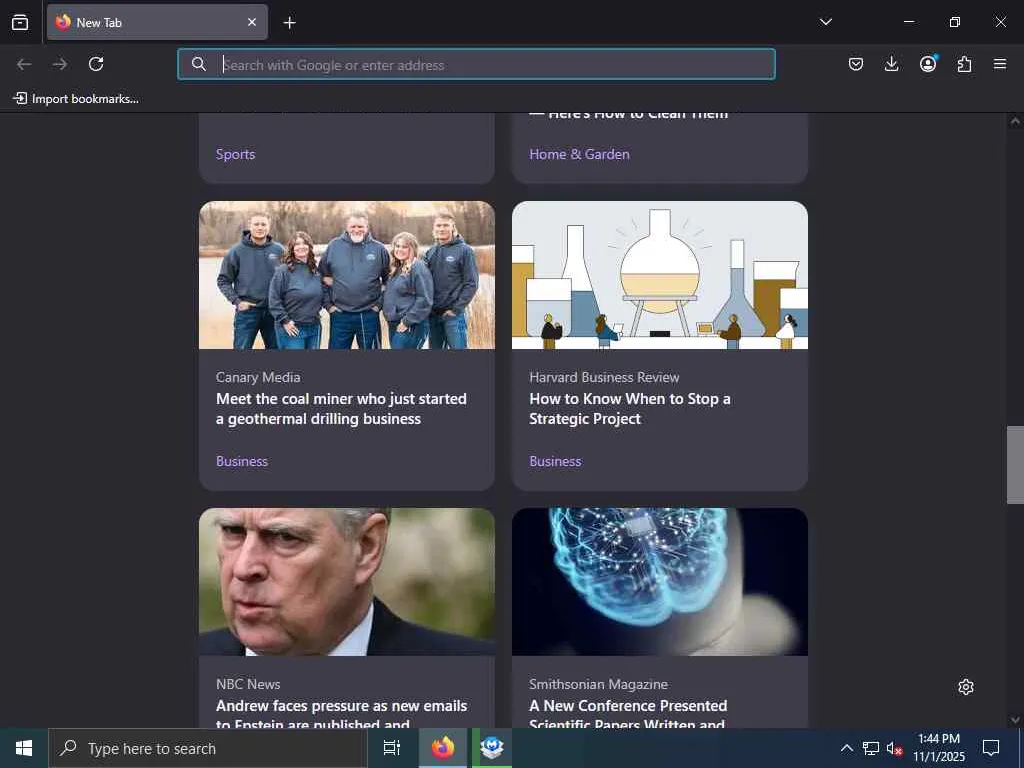
Task: Click the Canary Media source label
Action: click(x=258, y=377)
